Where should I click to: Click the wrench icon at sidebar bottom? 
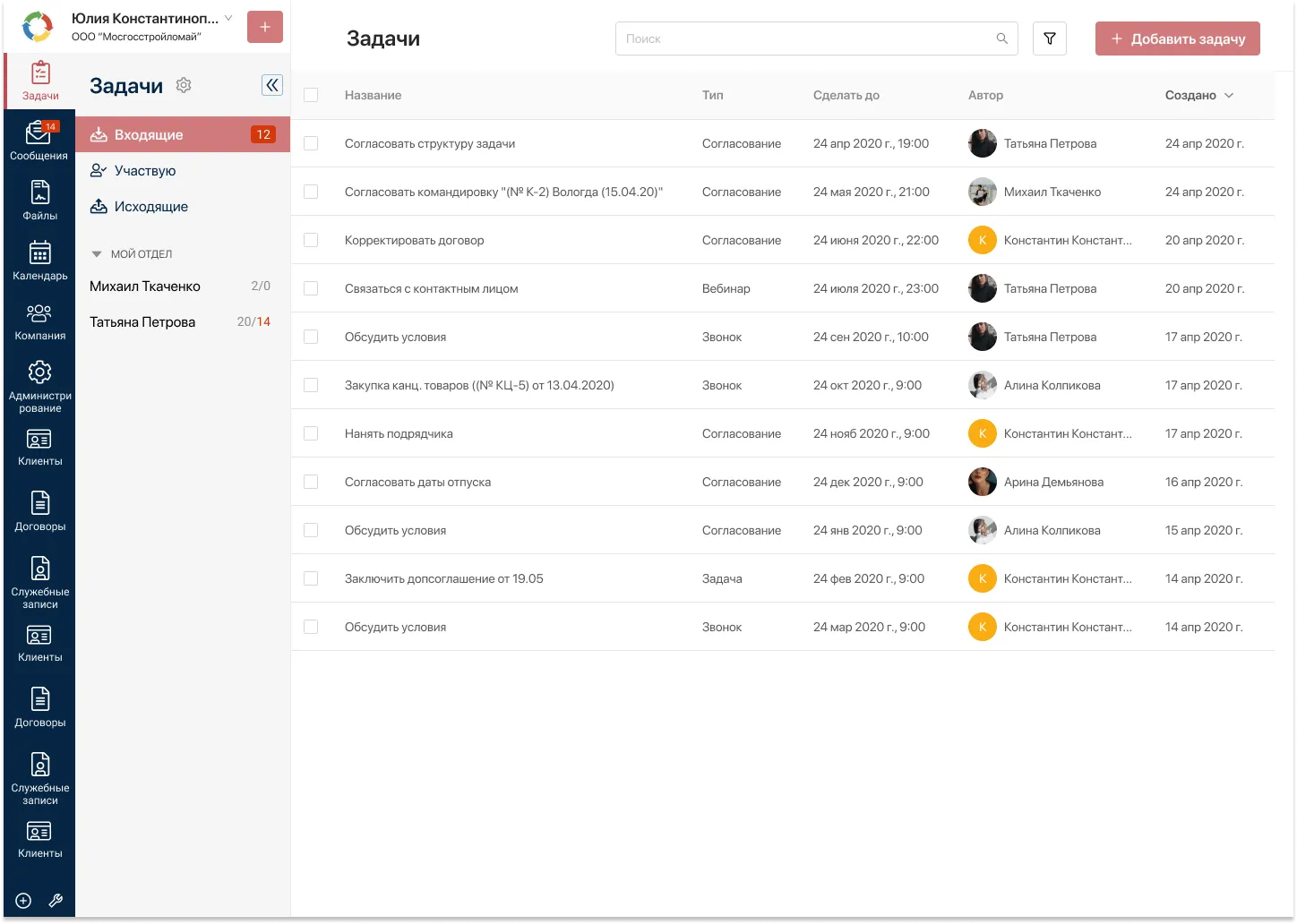tap(56, 901)
